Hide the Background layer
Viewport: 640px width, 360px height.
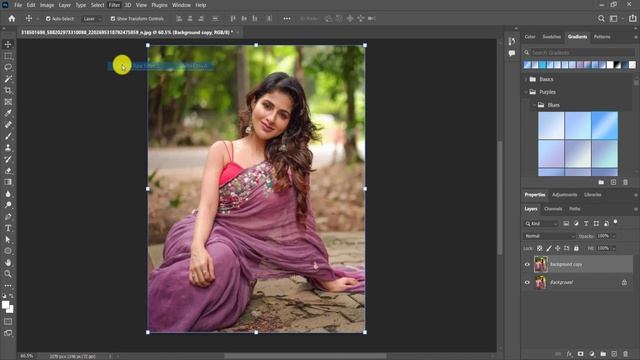(527, 282)
